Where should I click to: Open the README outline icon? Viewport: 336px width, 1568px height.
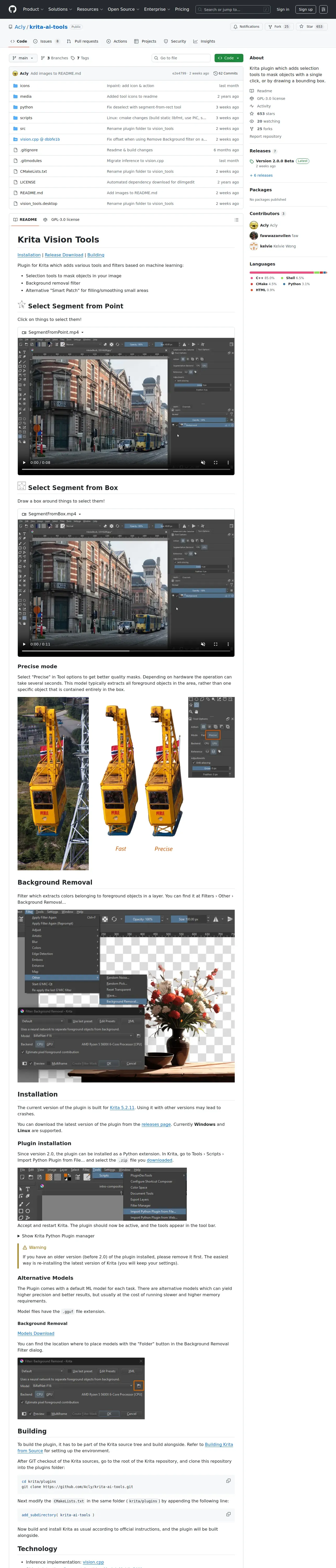(x=237, y=220)
